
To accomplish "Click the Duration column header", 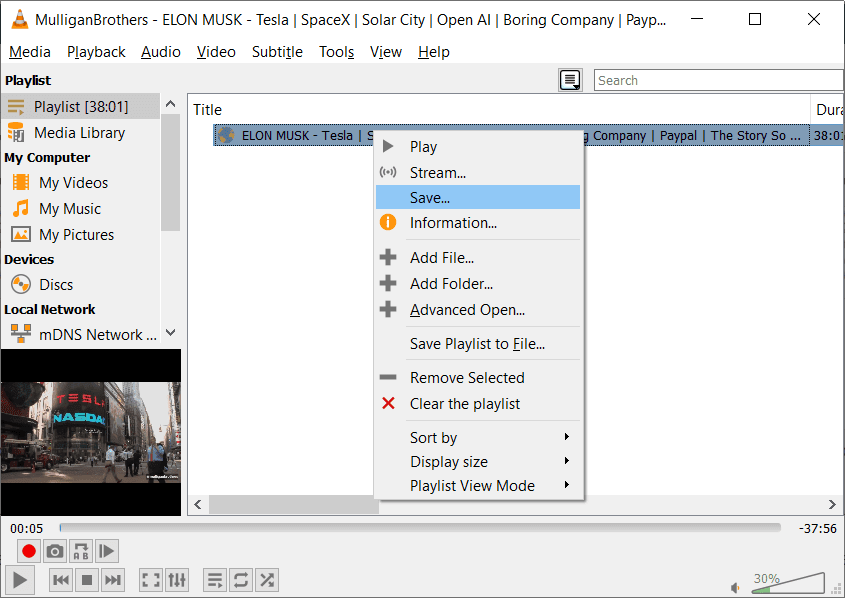I will (827, 109).
